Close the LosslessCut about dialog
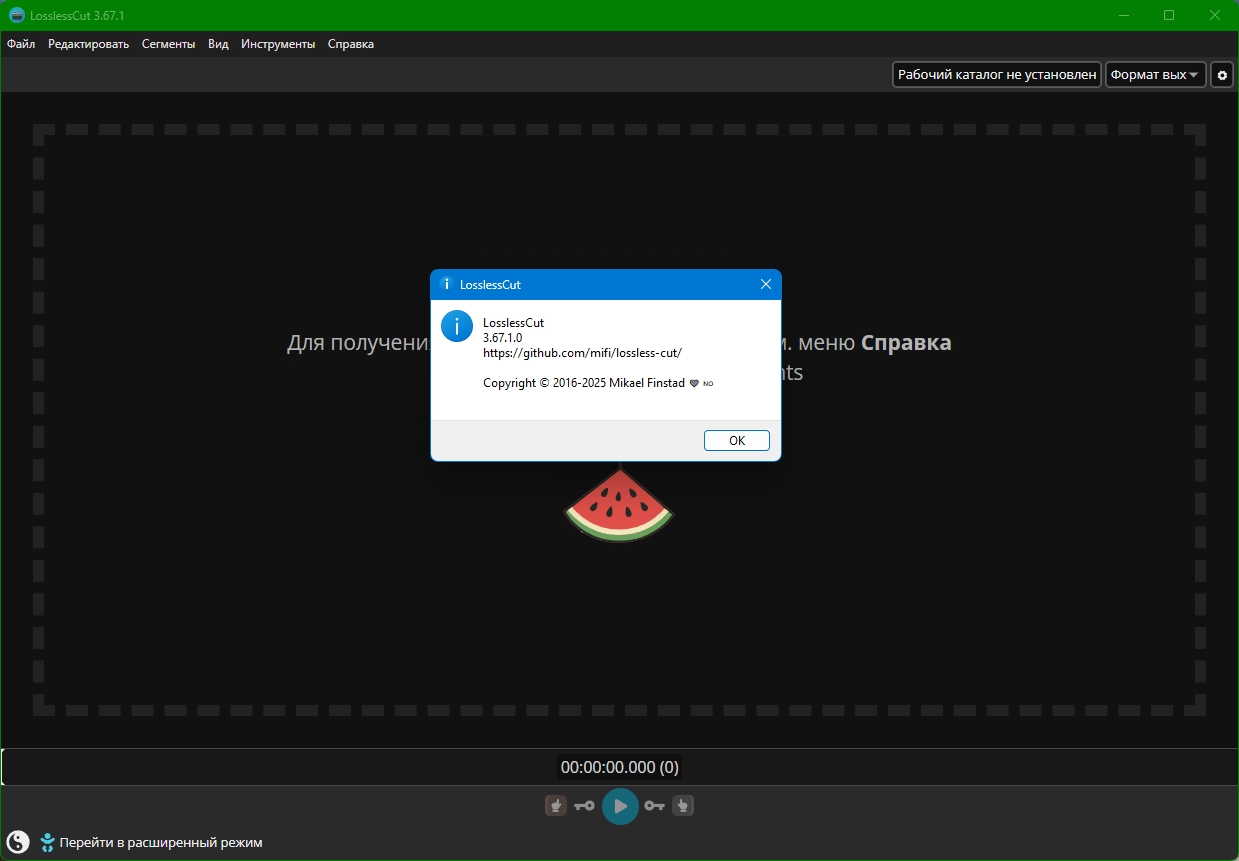1239x861 pixels. pyautogui.click(x=766, y=284)
